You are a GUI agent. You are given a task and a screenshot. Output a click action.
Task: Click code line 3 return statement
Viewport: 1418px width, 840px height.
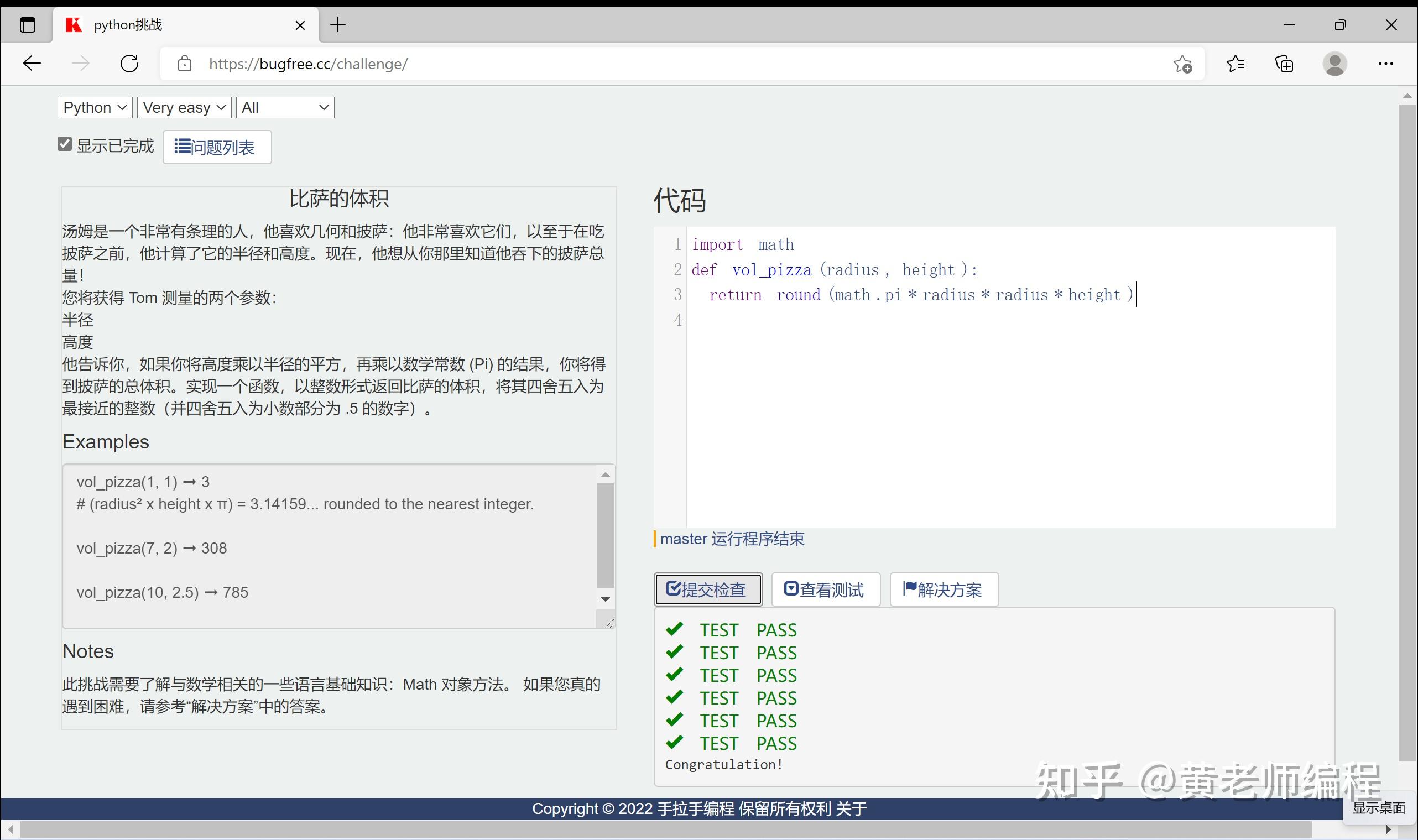(921, 295)
